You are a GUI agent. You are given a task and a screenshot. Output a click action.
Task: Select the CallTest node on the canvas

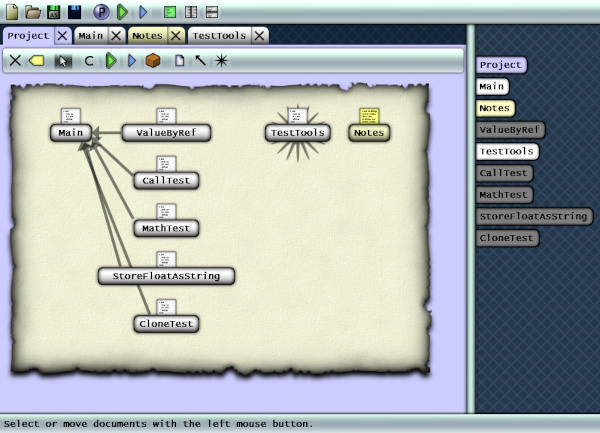pyautogui.click(x=166, y=181)
